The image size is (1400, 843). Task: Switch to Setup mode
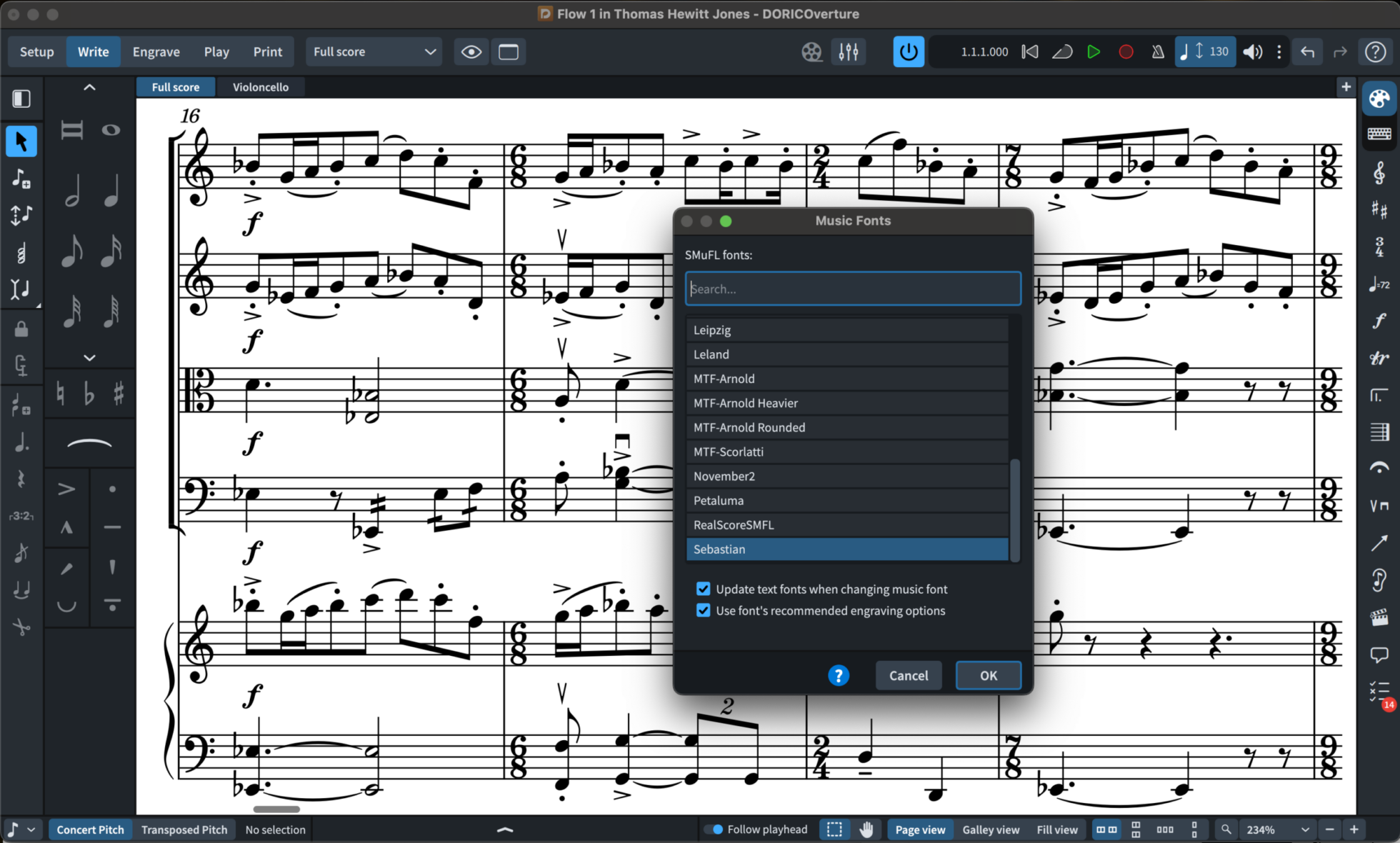click(x=36, y=51)
